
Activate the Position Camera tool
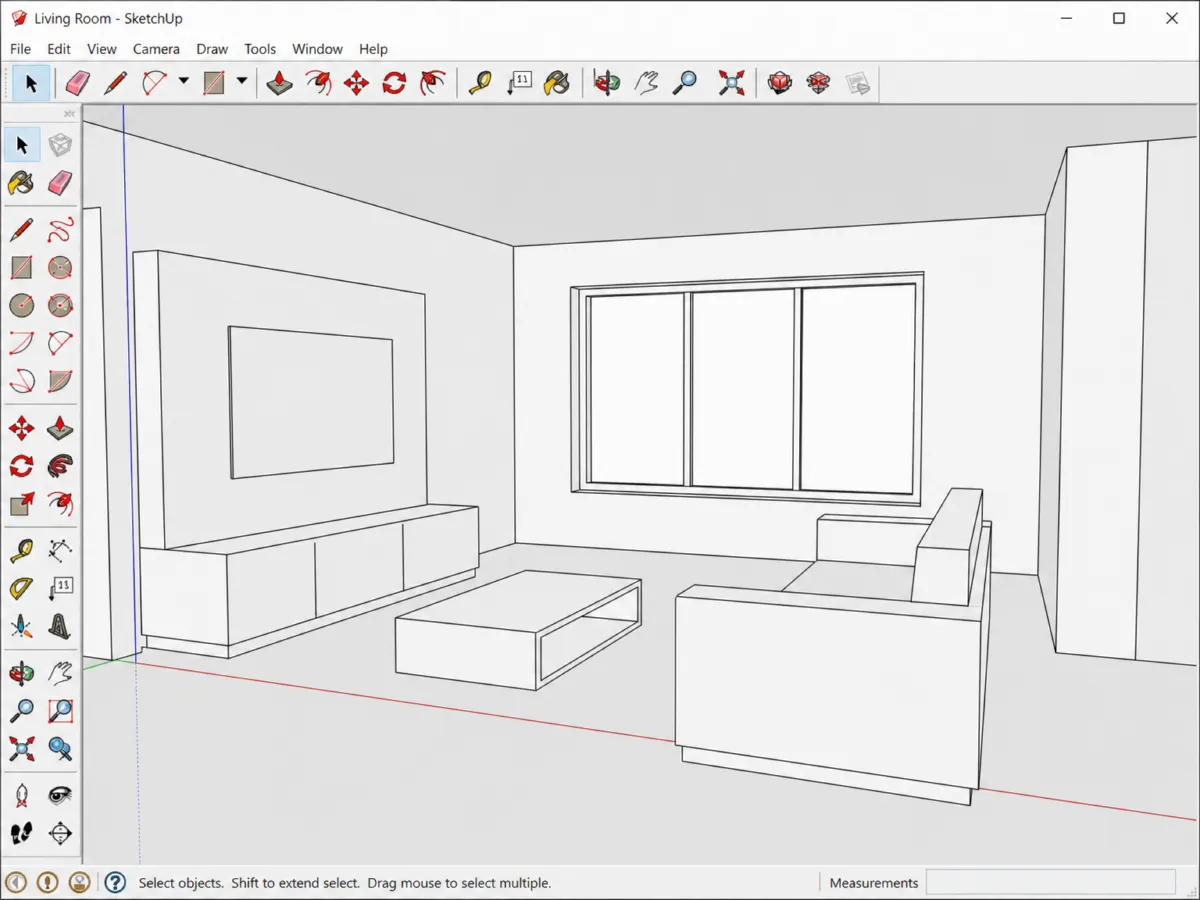[x=21, y=796]
